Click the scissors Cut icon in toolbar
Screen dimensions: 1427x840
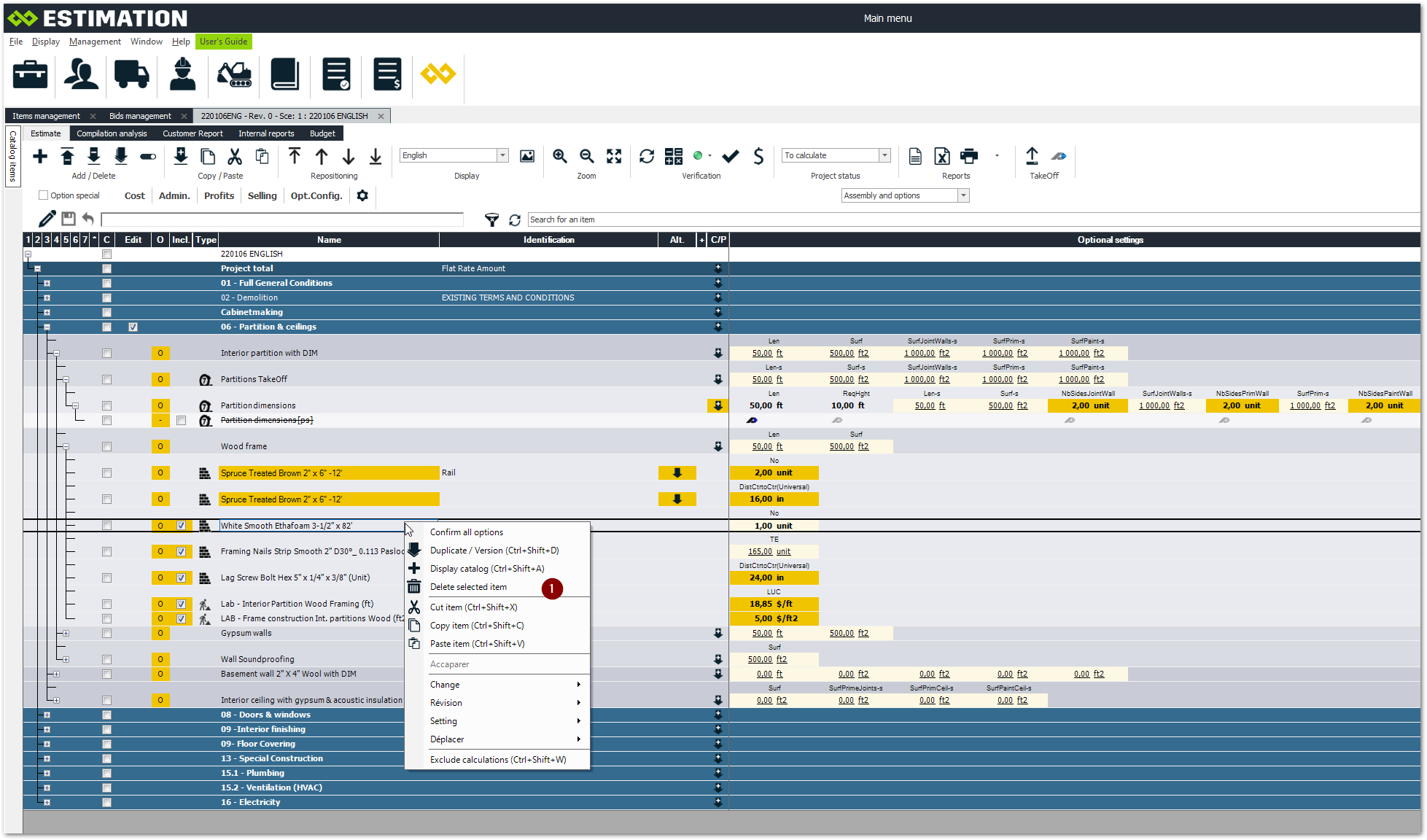235,156
